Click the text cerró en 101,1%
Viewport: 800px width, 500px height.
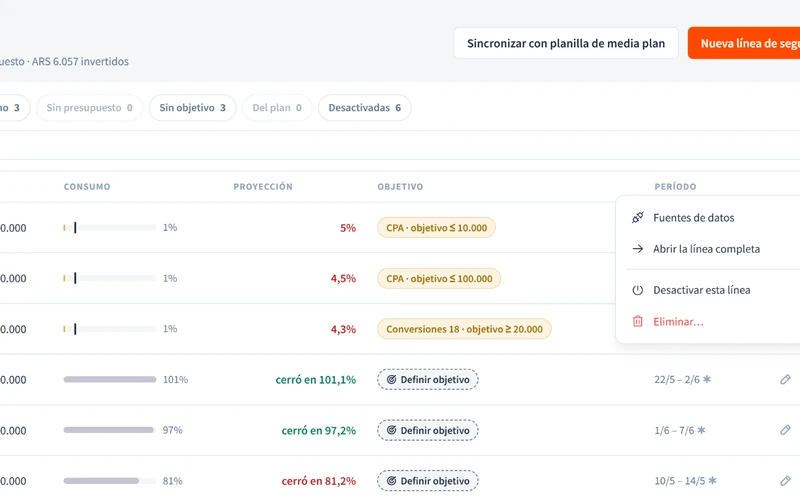[316, 380]
